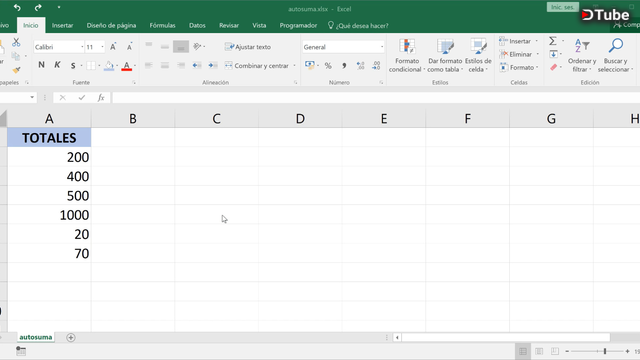
Task: Open the Combinar y centrar dropdown arrow
Action: click(294, 65)
